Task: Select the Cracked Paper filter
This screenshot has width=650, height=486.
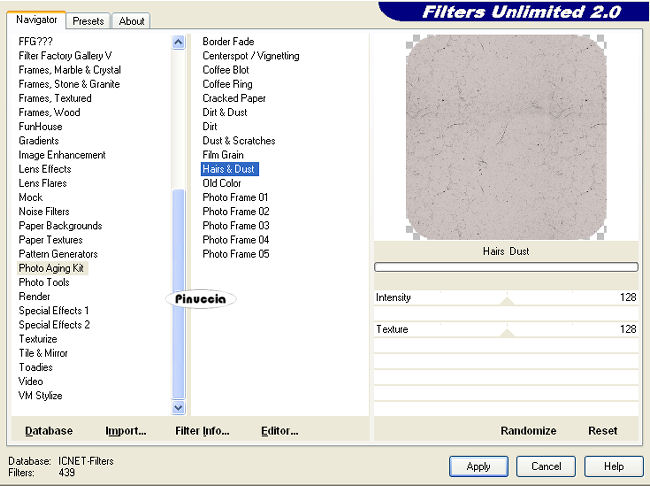Action: 234,98
